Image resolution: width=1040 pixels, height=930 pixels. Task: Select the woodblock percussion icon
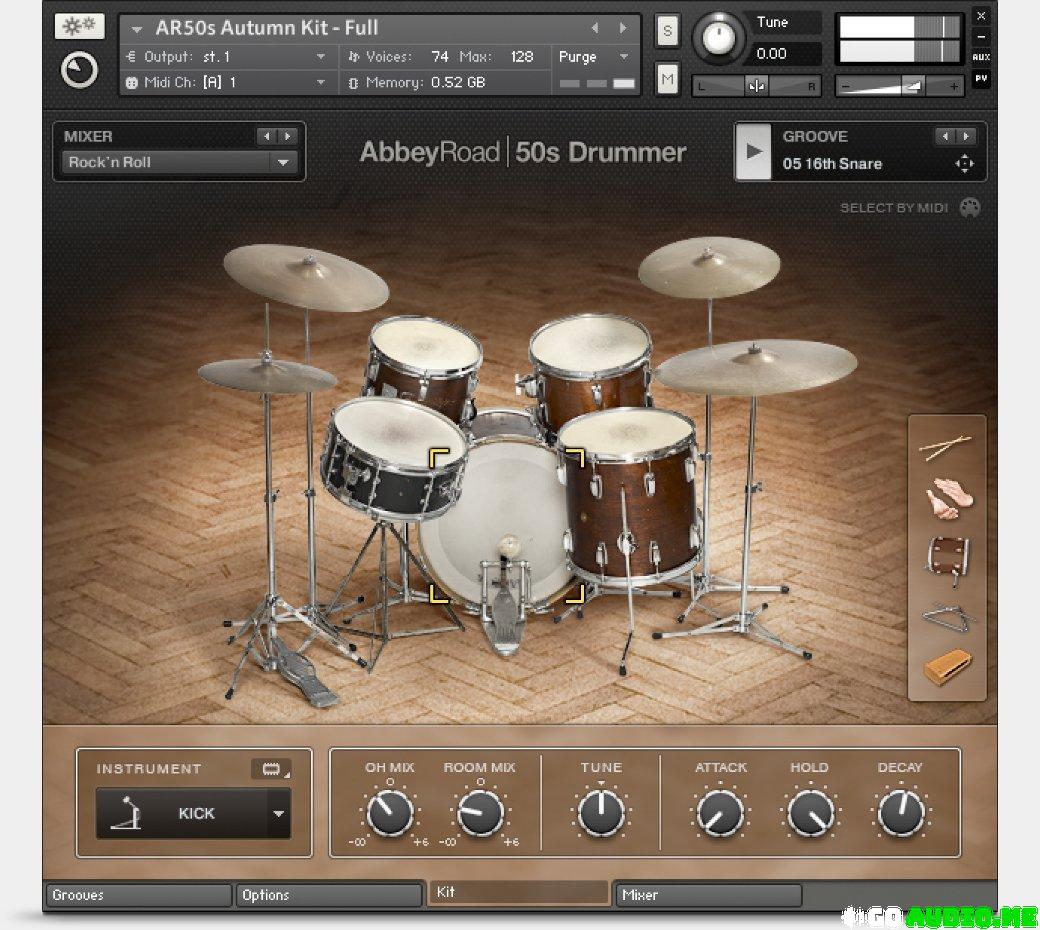[945, 667]
